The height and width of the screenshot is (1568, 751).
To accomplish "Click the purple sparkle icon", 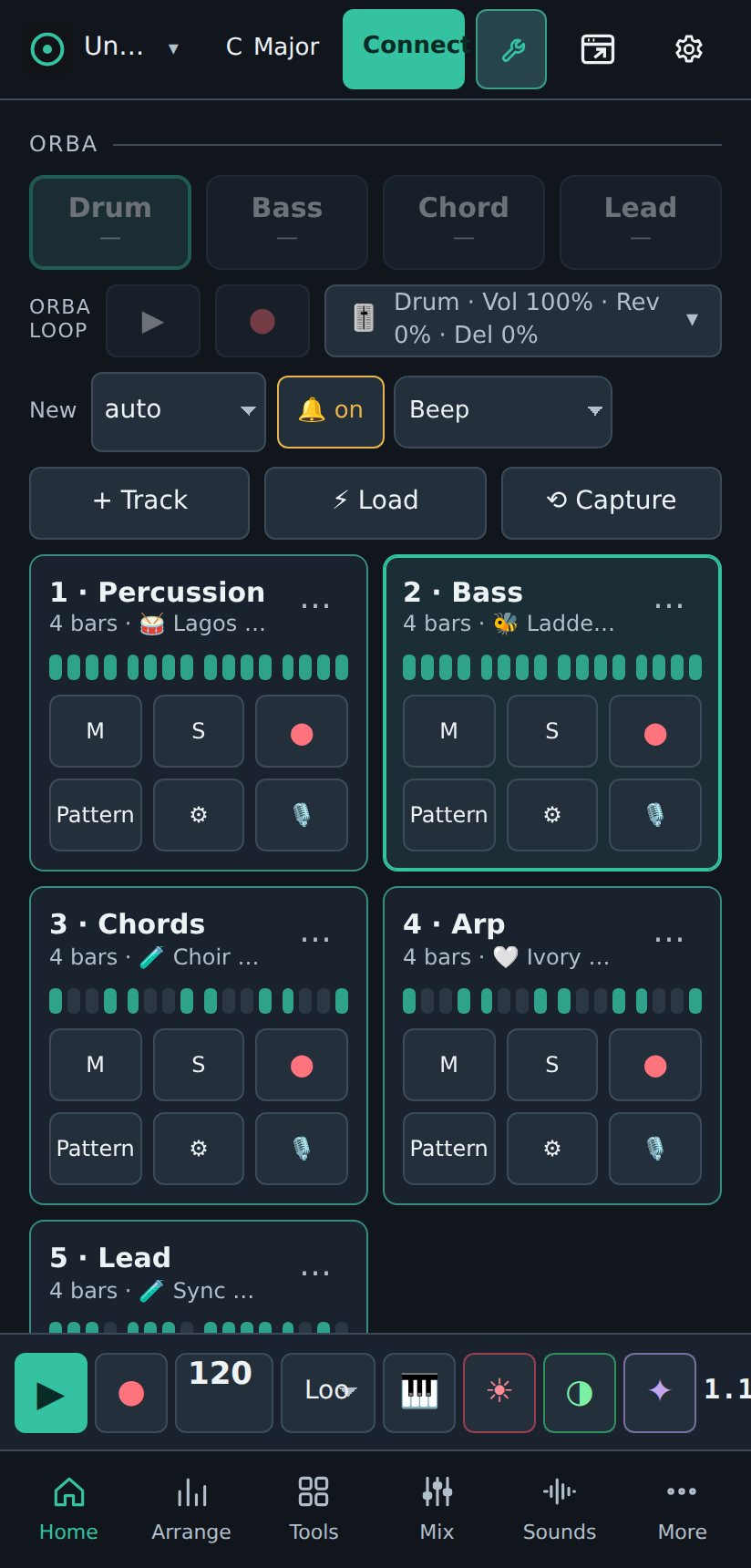I will point(660,1392).
